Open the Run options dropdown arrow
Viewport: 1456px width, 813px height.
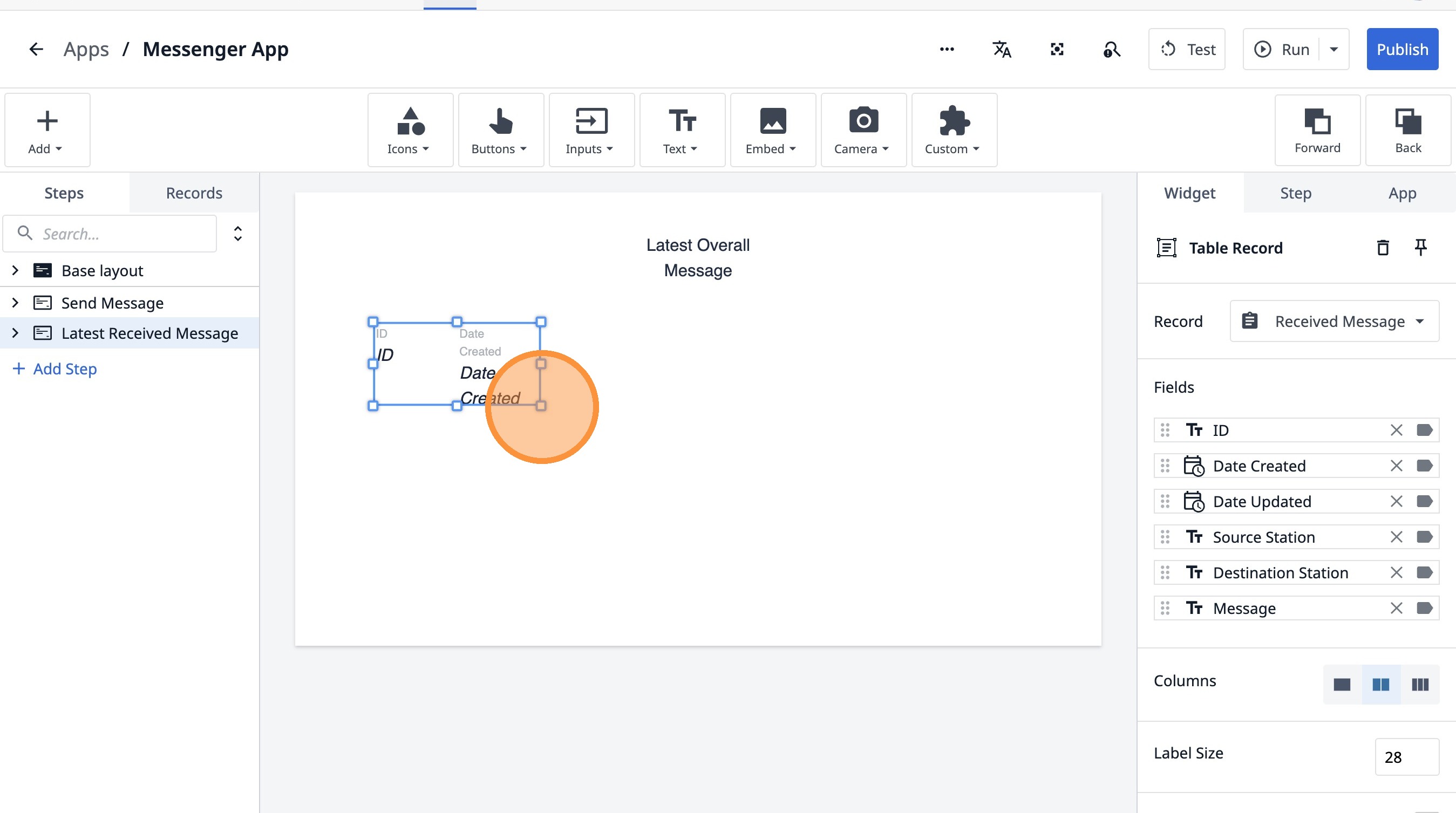[1334, 49]
